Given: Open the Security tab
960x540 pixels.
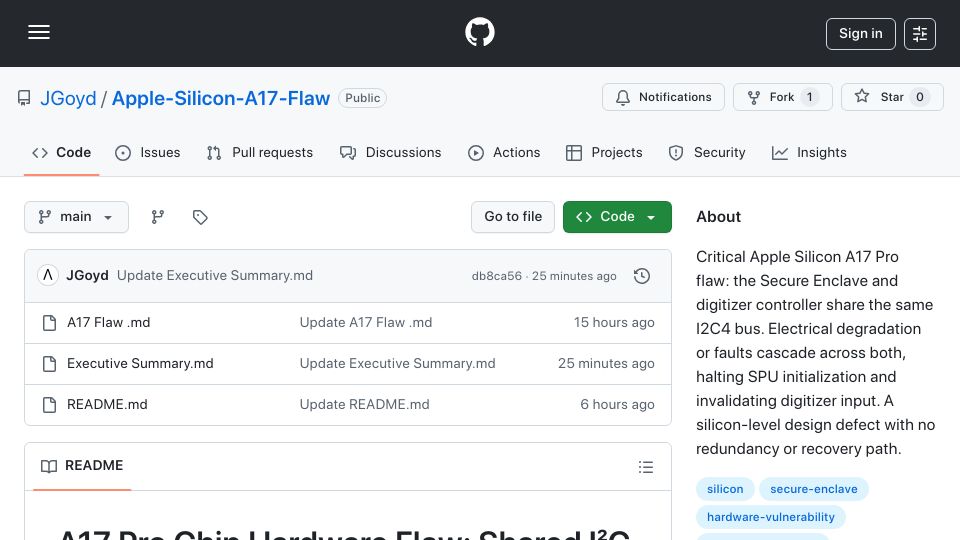Looking at the screenshot, I should tap(707, 152).
